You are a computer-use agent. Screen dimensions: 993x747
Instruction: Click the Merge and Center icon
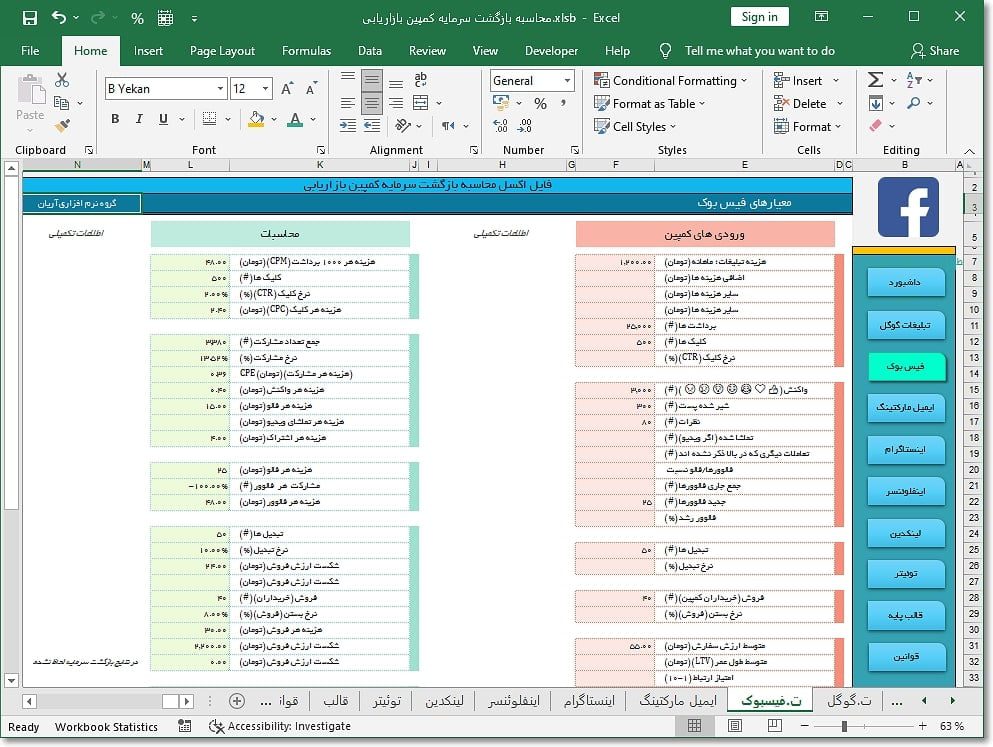pos(420,103)
